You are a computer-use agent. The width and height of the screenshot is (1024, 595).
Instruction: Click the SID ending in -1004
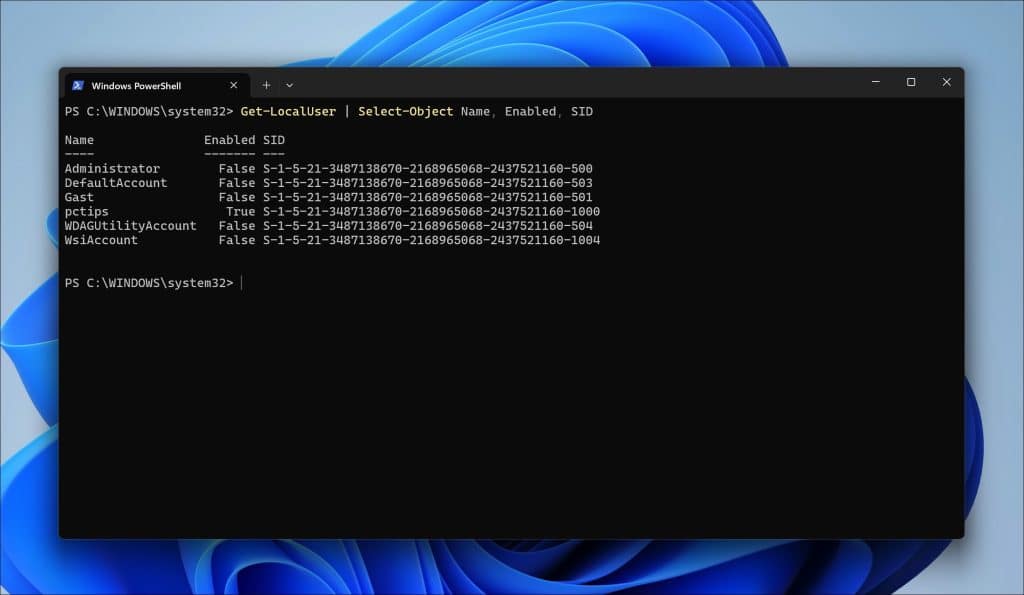pos(432,240)
